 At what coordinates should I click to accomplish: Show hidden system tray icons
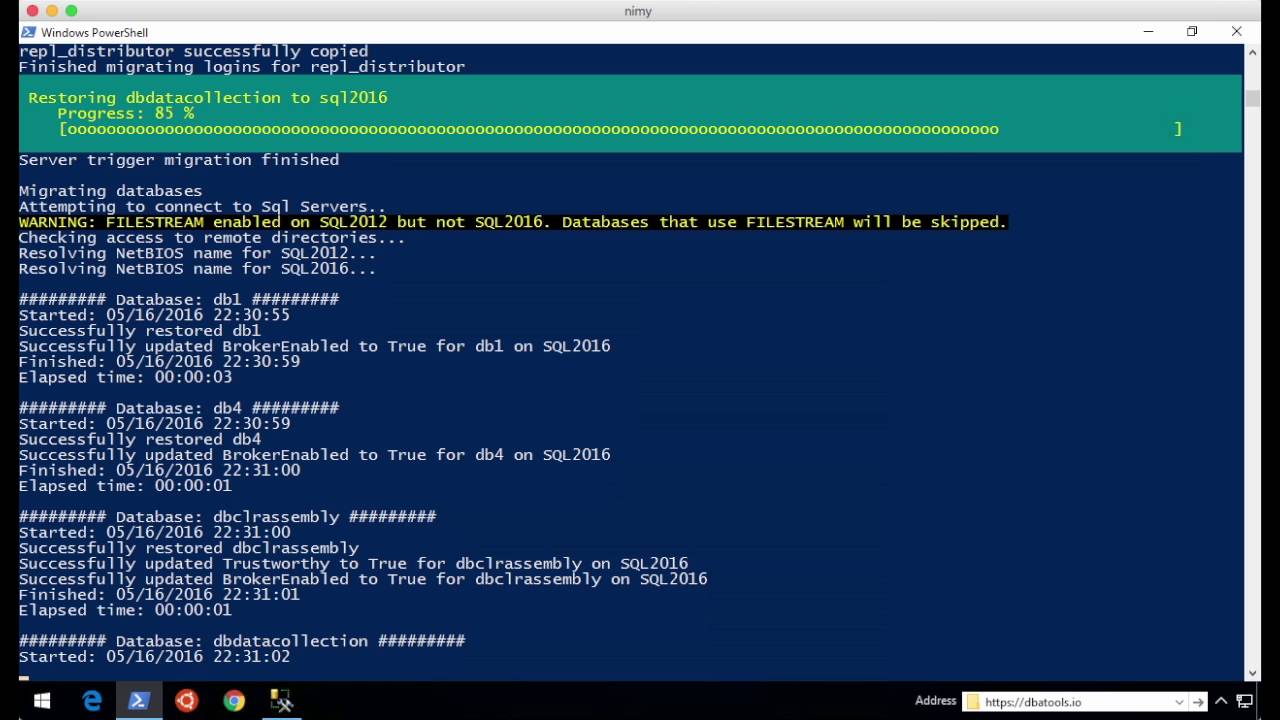pyautogui.click(x=1223, y=702)
